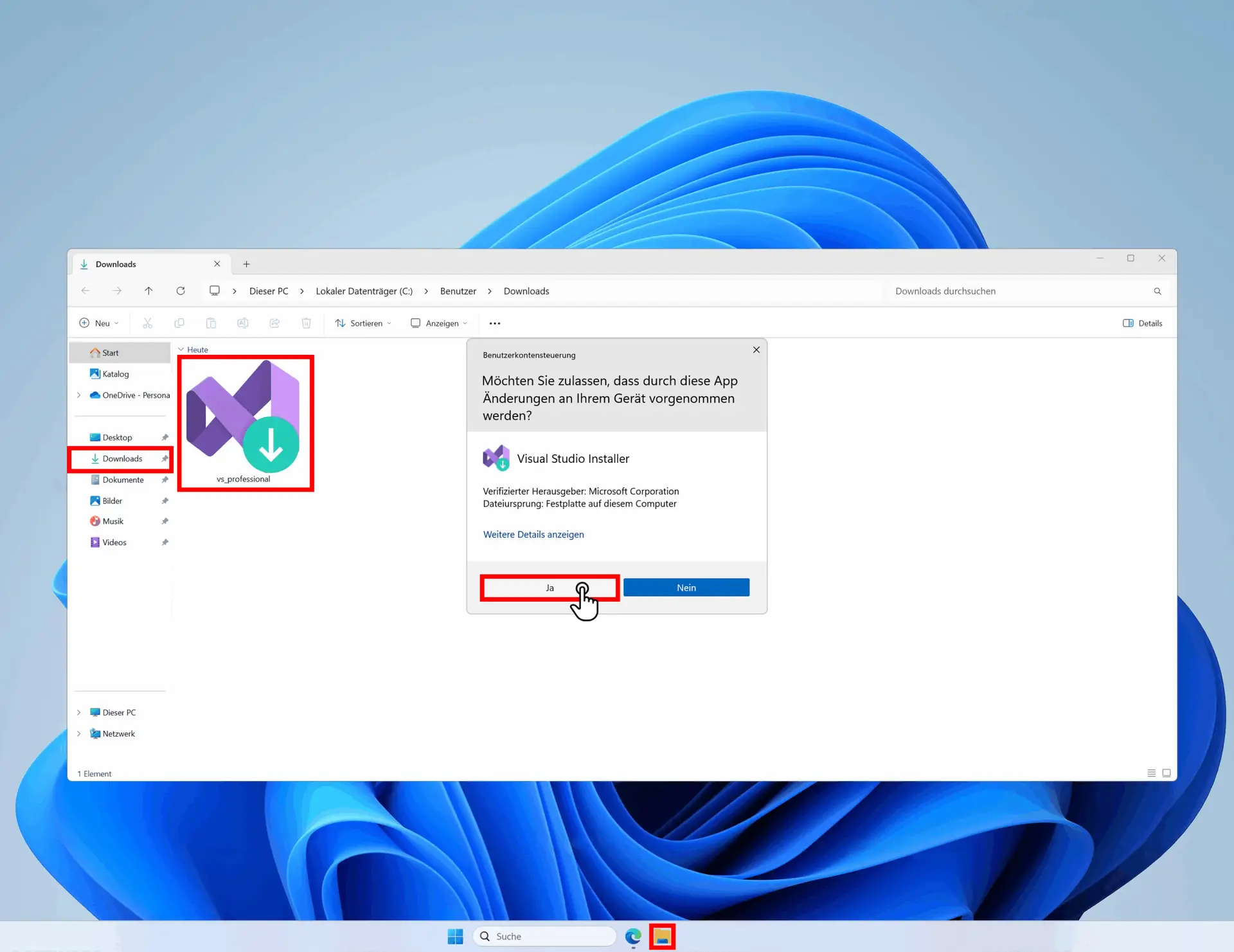1234x952 pixels.
Task: Click the paste clipboard icon
Action: (211, 323)
